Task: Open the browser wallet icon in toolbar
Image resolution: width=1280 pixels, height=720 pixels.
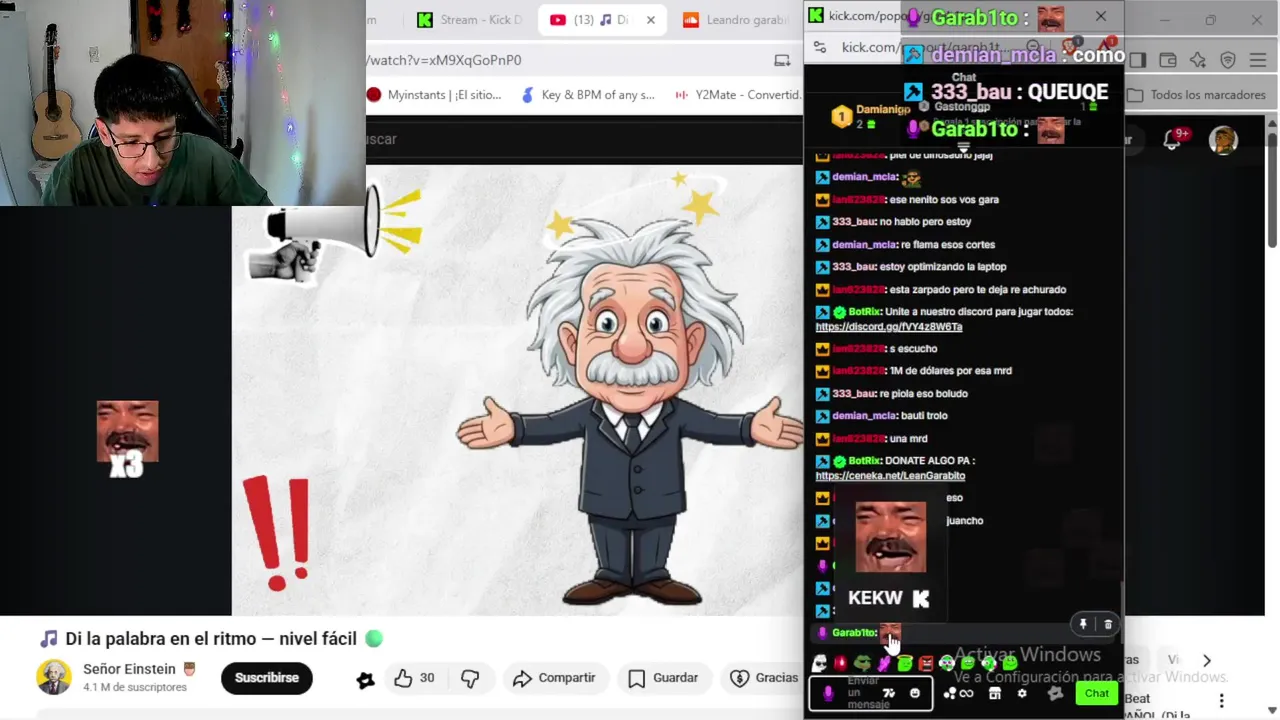Action: click(1167, 60)
